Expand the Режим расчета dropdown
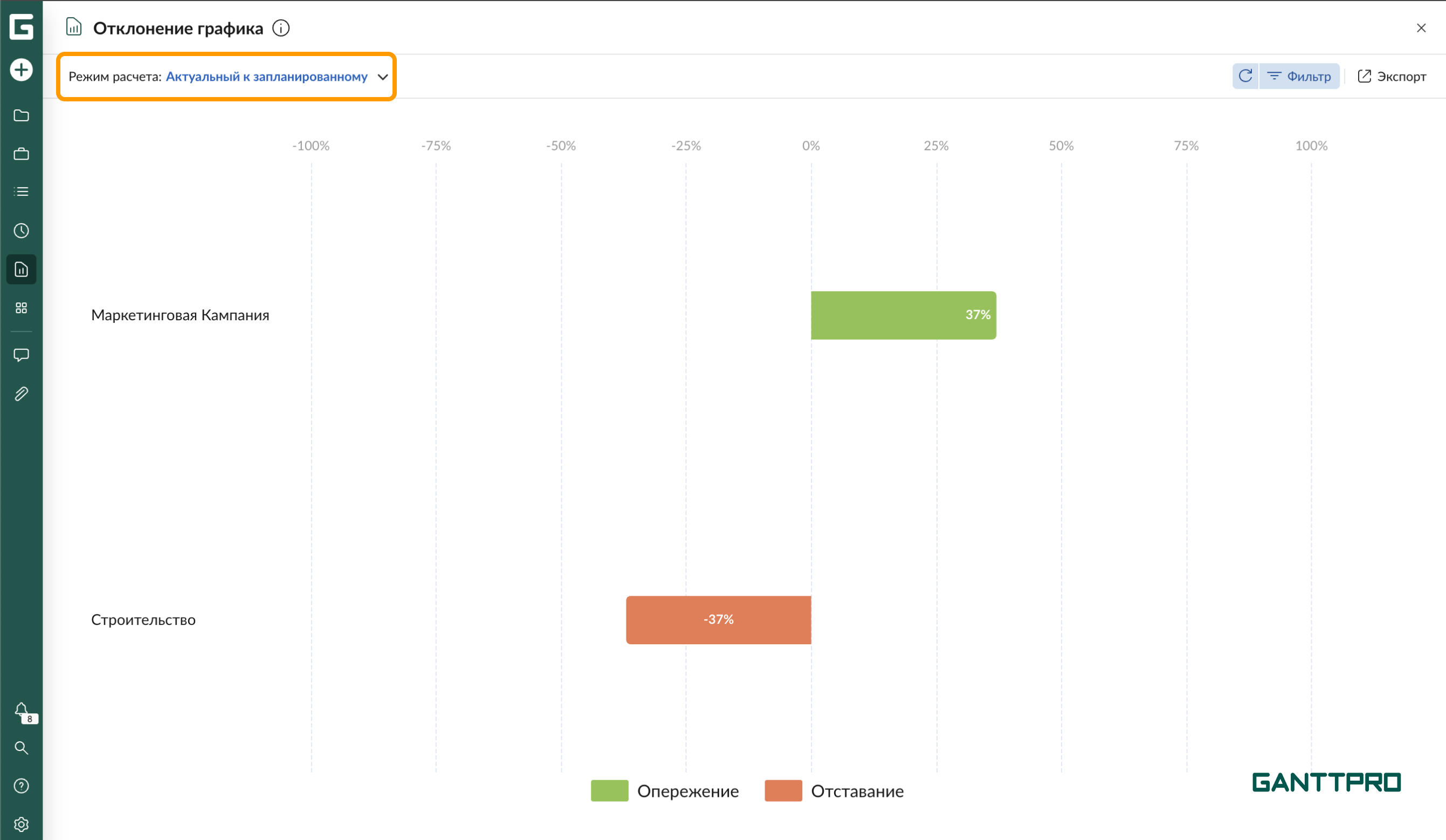 tap(266, 77)
